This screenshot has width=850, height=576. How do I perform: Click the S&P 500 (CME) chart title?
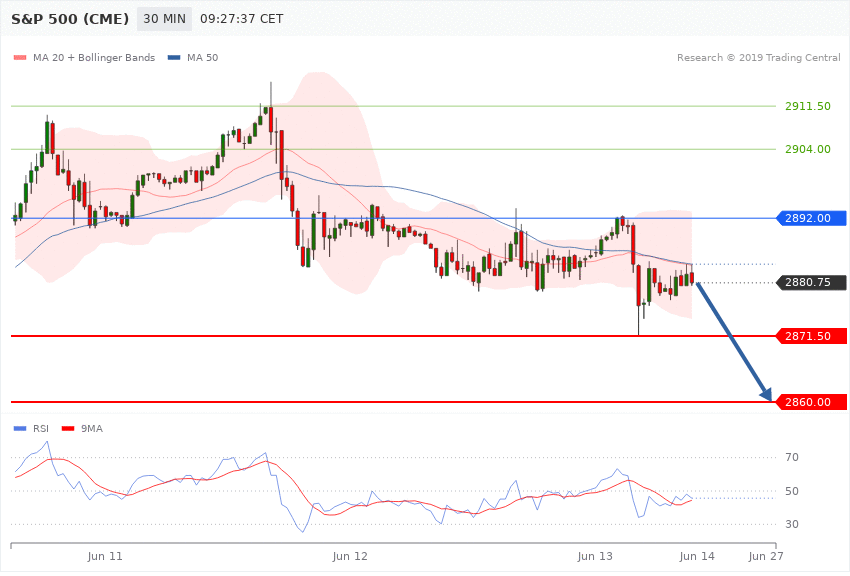pos(70,19)
